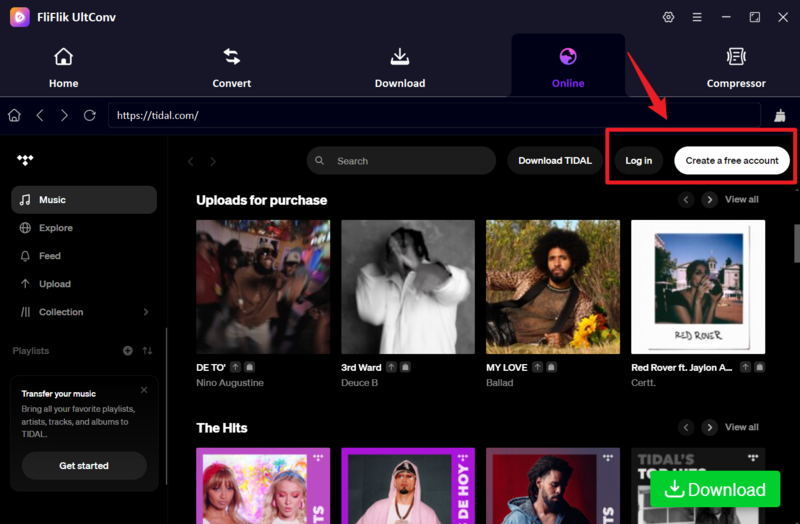Click the page vertical scrollbar thumb

click(x=796, y=243)
